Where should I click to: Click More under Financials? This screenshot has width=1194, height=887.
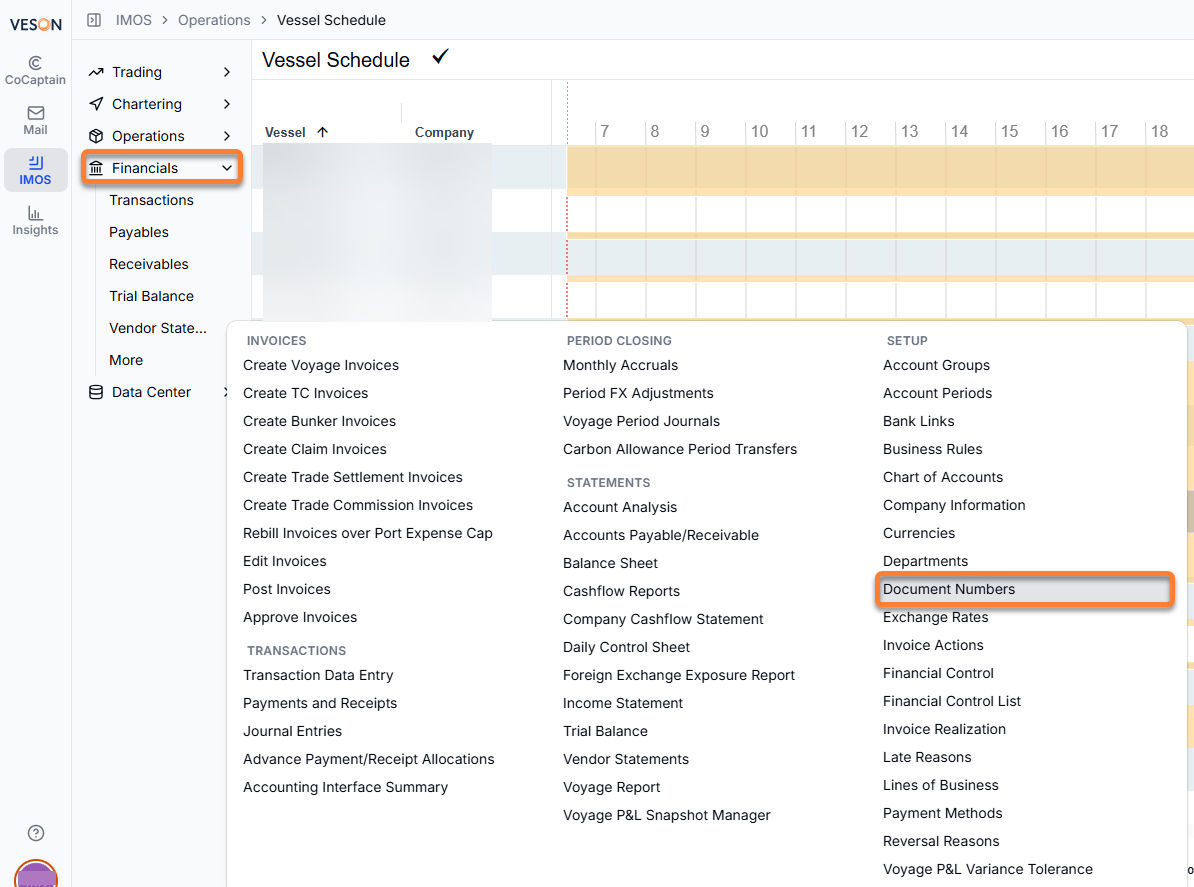[x=126, y=360]
